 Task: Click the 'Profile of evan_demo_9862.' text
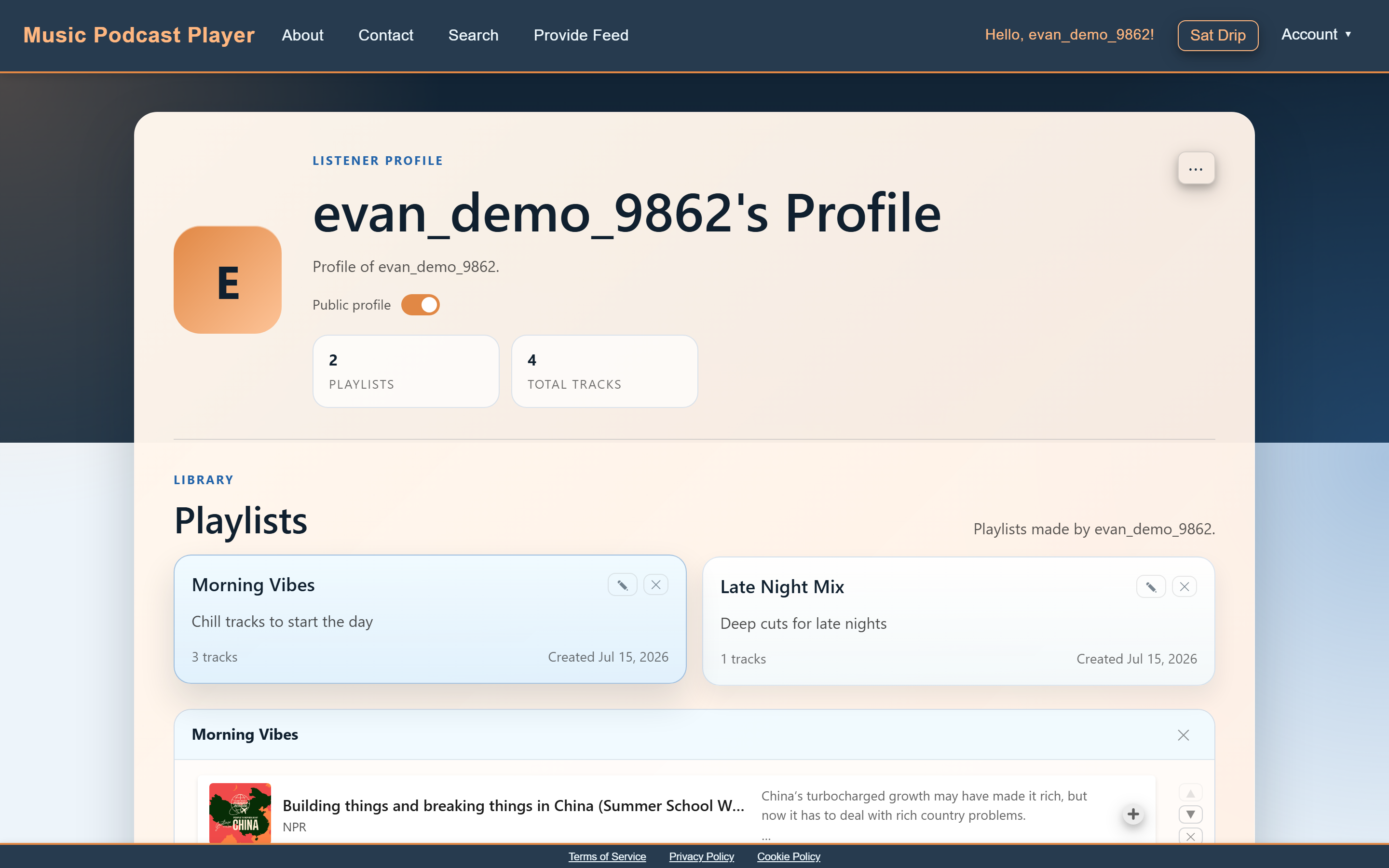(406, 266)
